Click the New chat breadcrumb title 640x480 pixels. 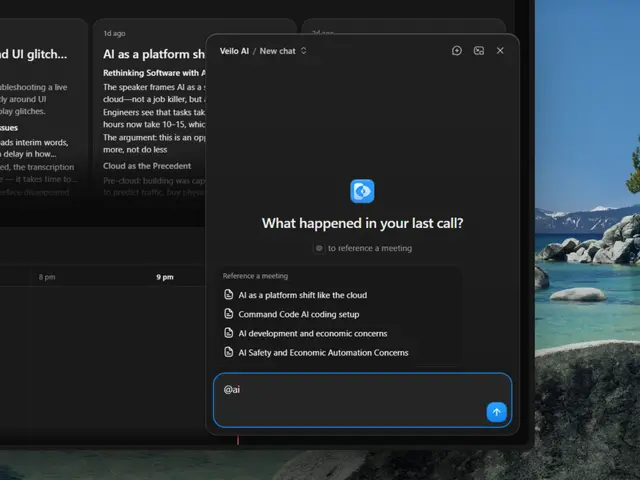(278, 51)
